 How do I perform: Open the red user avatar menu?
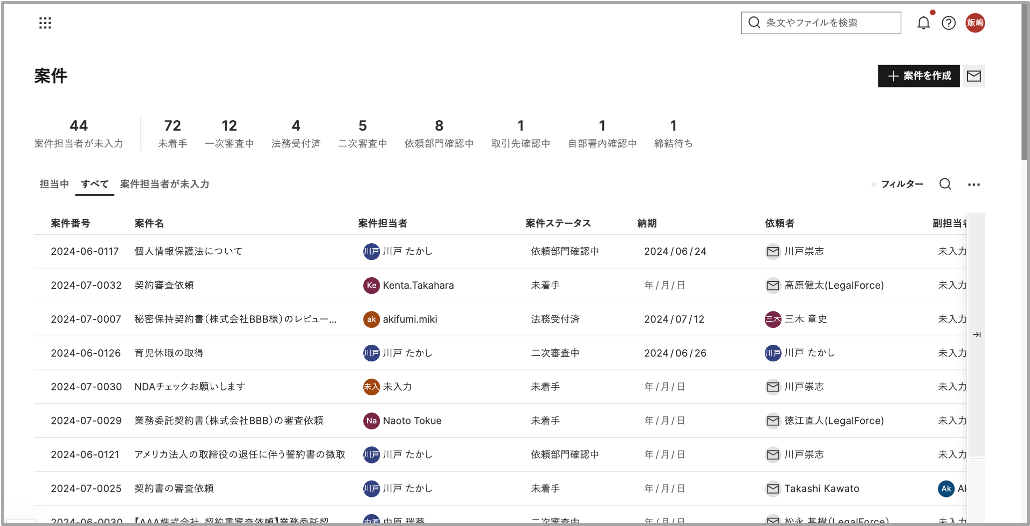coord(975,23)
